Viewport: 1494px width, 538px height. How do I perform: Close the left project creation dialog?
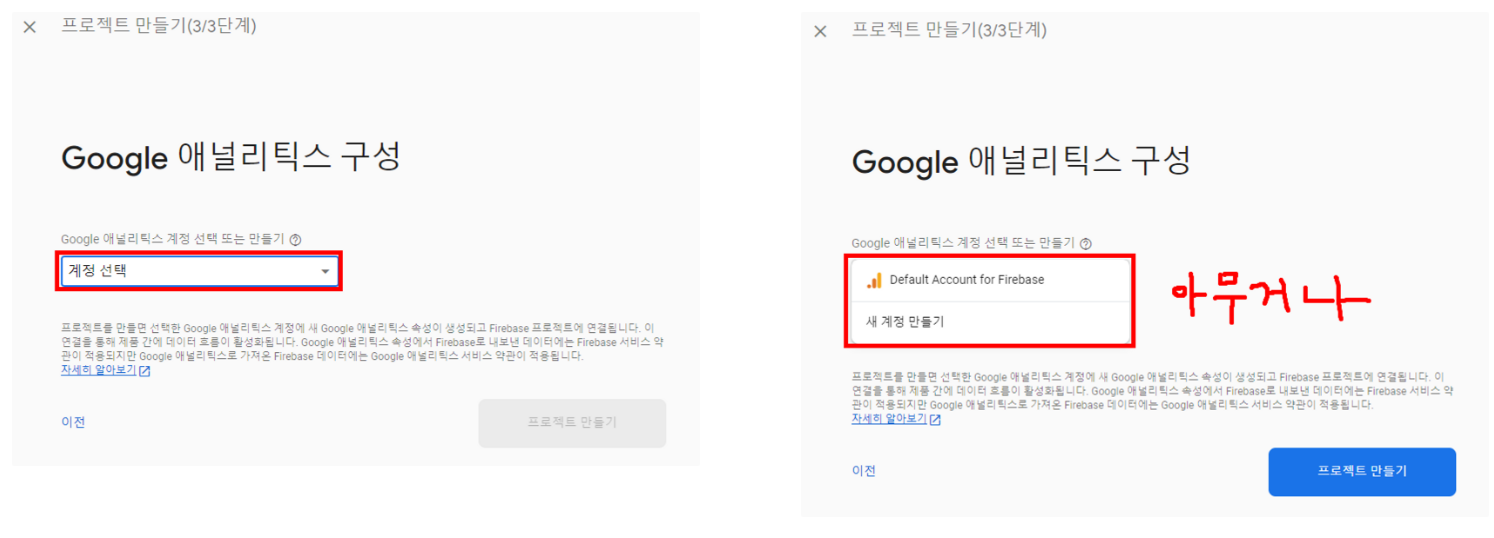click(x=29, y=27)
